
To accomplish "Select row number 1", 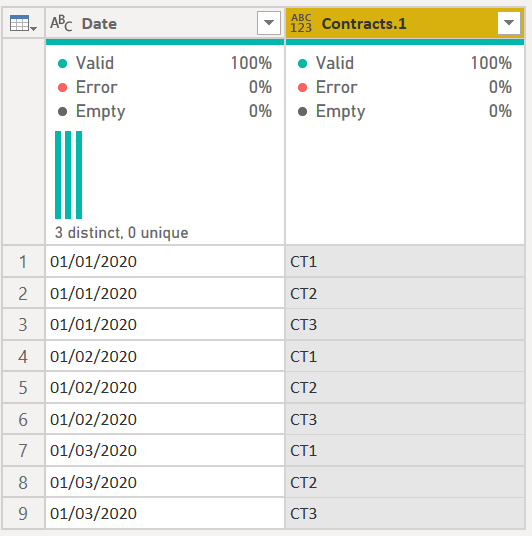I will tap(23, 262).
